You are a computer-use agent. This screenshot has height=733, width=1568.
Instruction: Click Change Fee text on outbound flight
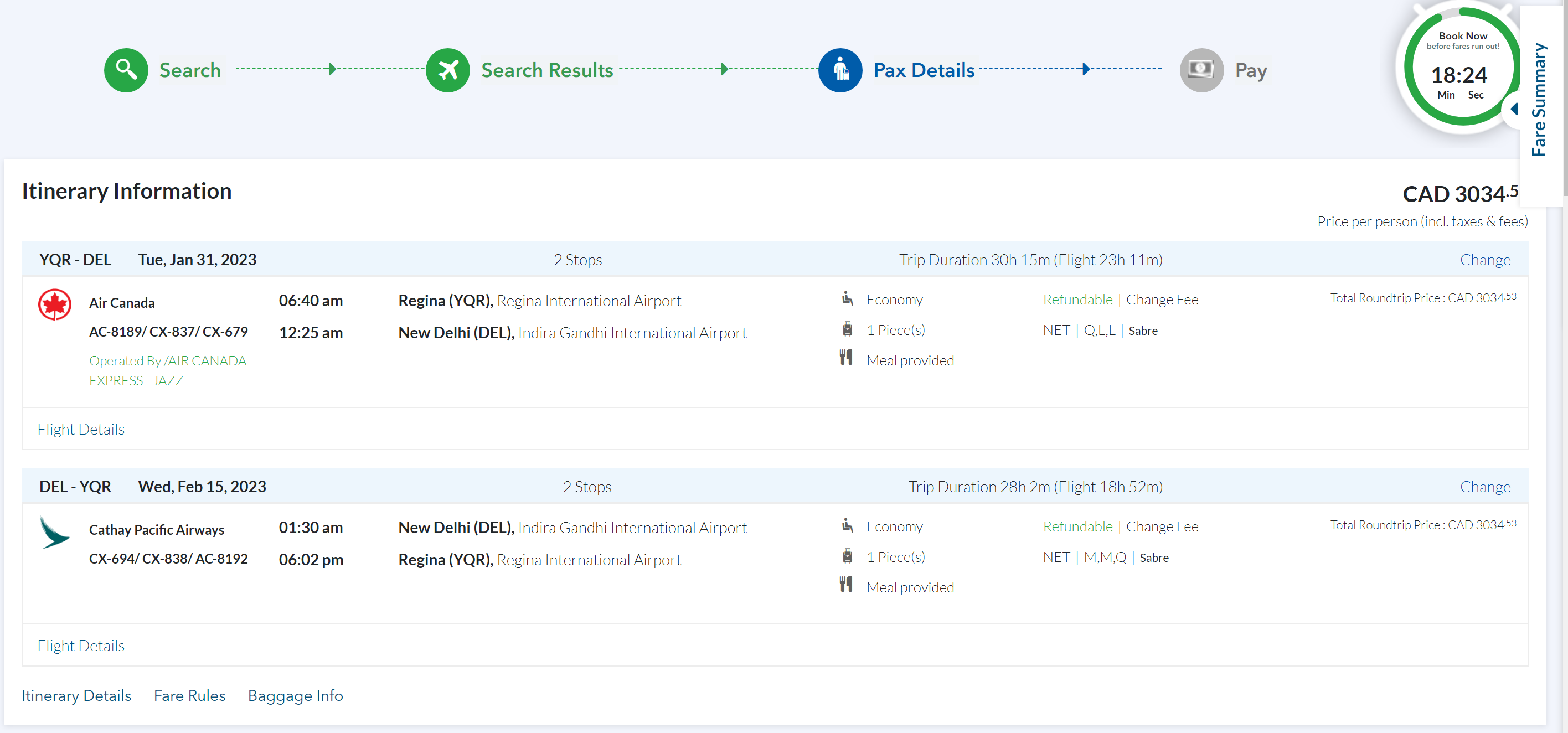(1162, 300)
